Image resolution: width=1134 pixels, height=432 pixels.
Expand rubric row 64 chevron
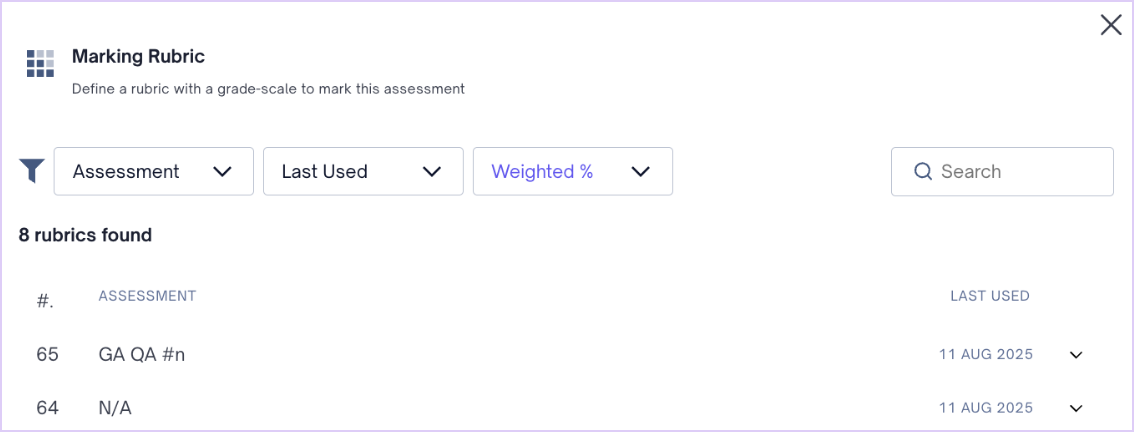point(1076,408)
